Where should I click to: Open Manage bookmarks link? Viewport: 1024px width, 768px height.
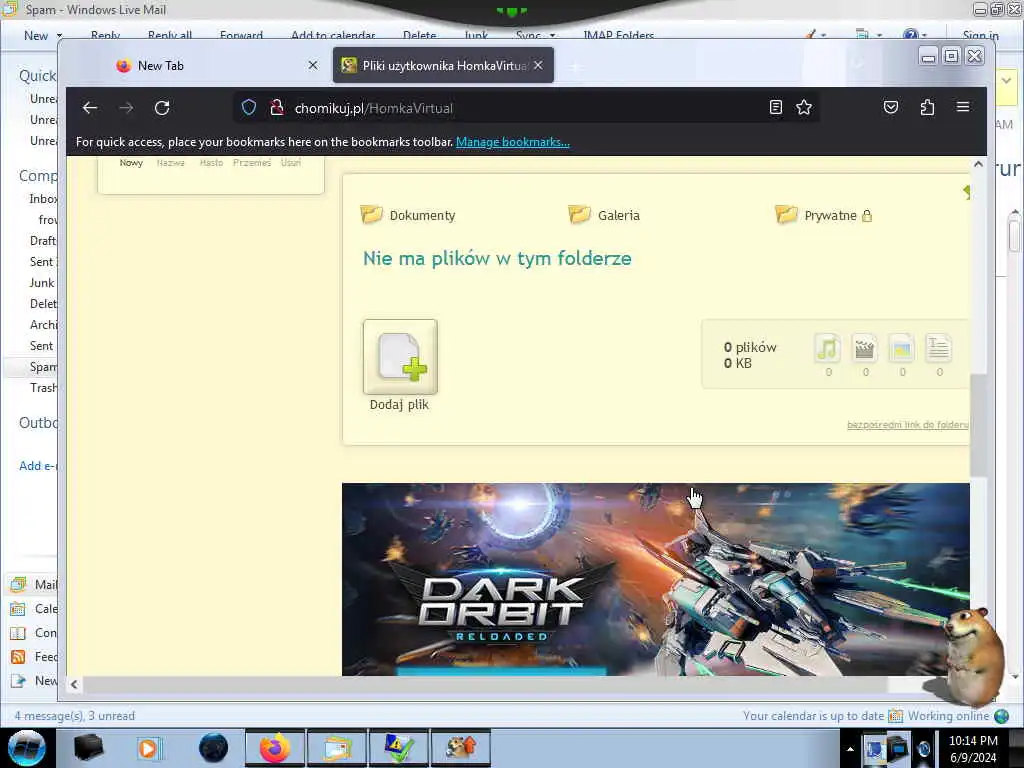coord(513,142)
